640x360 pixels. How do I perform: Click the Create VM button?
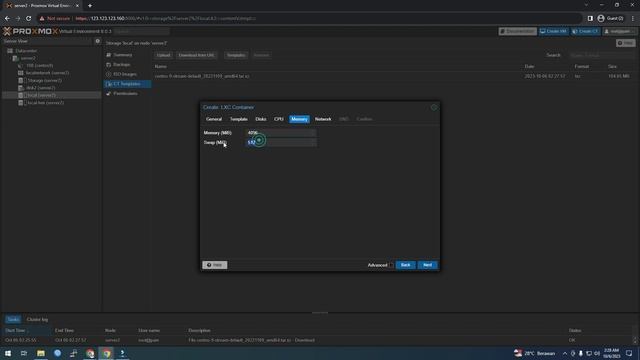(x=553, y=31)
